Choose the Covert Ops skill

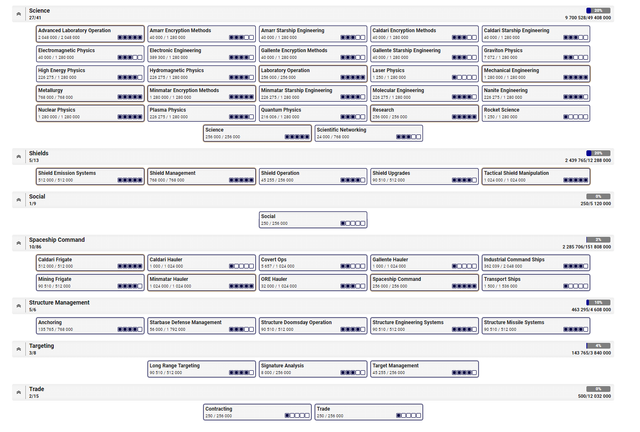point(313,263)
